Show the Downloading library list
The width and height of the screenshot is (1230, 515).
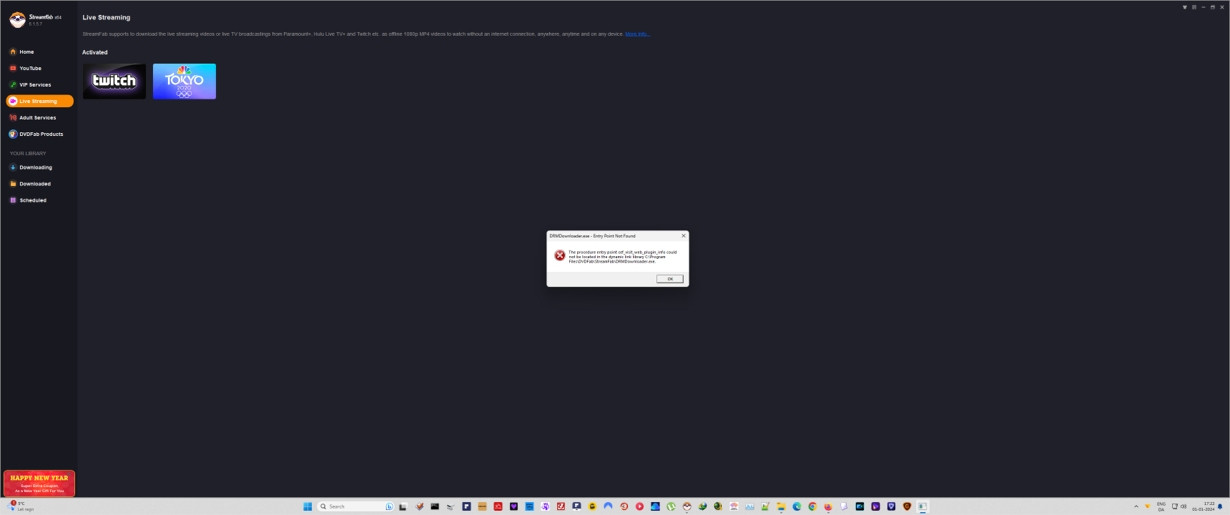(35, 167)
